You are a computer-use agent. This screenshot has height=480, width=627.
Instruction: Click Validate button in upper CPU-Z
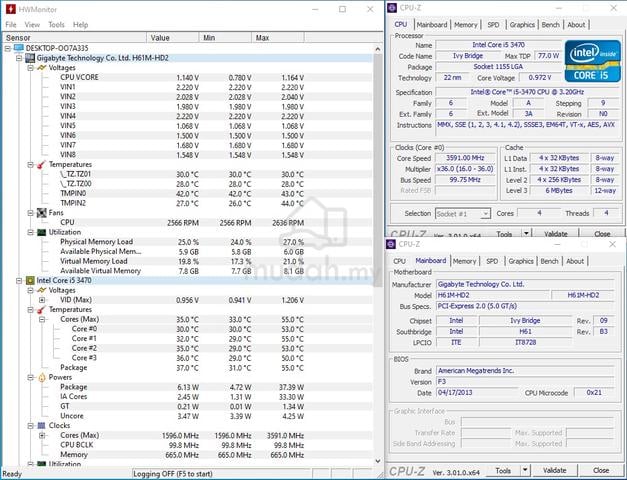556,234
